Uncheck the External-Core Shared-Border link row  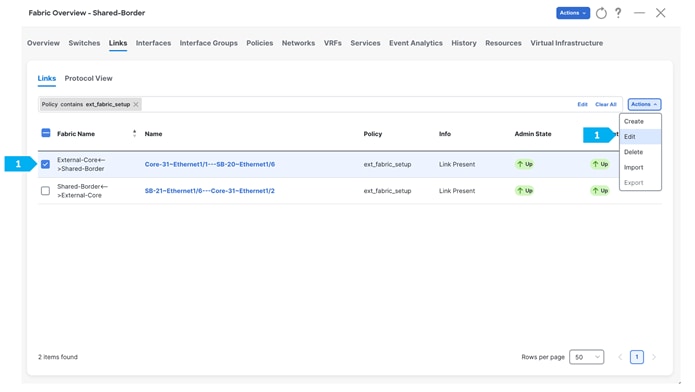coord(45,164)
